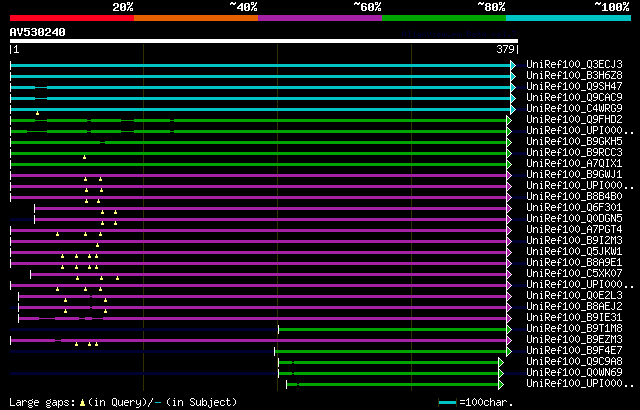This screenshot has width=640, height=410.
Task: Click the green alignment bar for B9GKH5
Action: click(x=258, y=142)
